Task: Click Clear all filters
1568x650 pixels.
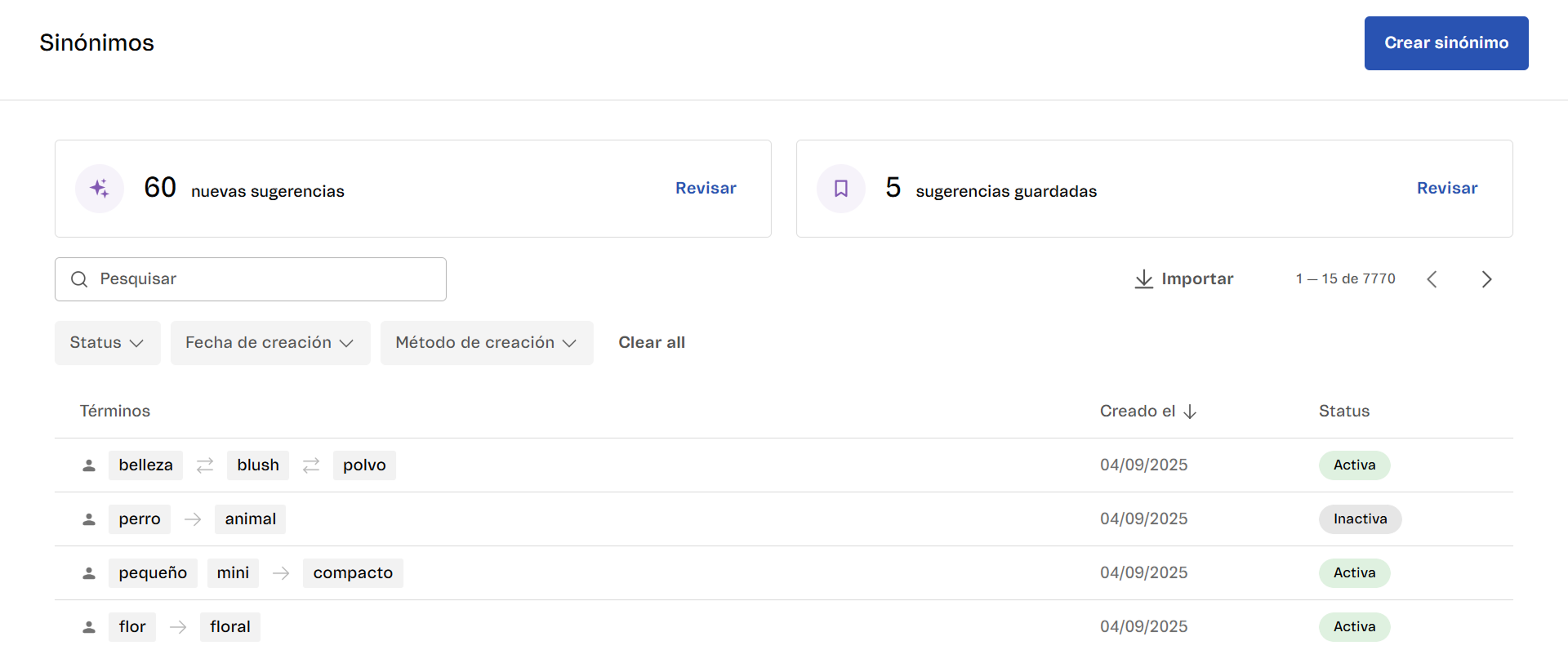Action: click(x=651, y=343)
